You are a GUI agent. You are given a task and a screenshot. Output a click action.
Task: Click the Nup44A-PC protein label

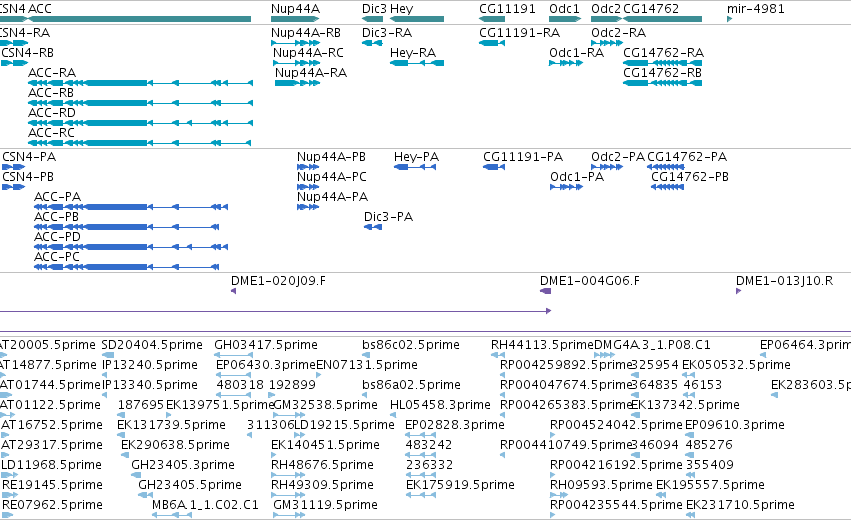[332, 177]
